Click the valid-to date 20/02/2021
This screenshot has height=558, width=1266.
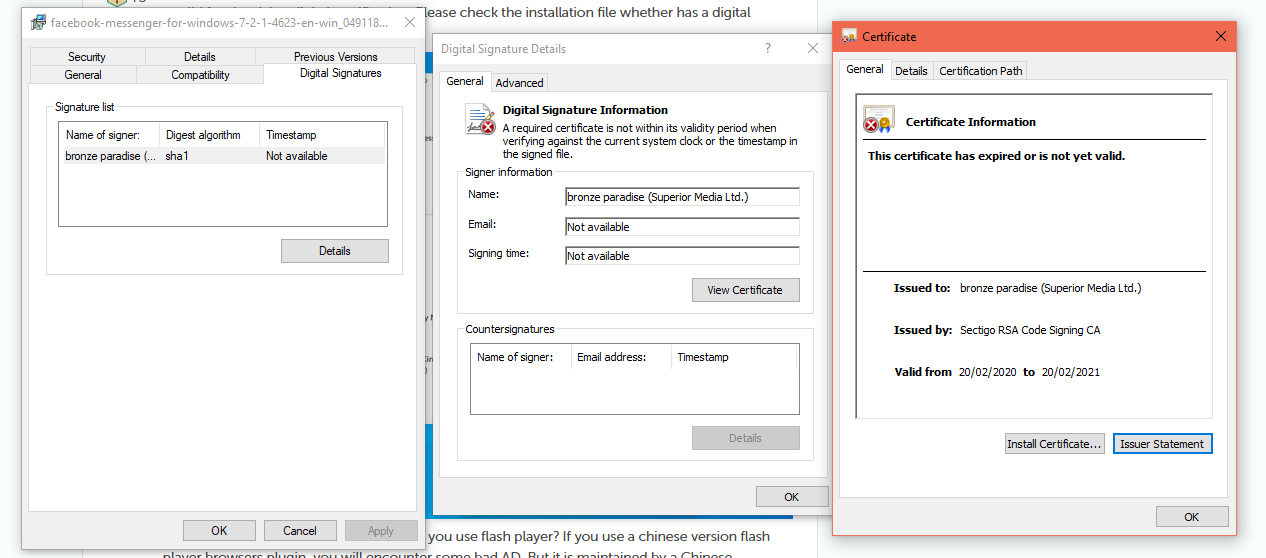coord(1071,372)
